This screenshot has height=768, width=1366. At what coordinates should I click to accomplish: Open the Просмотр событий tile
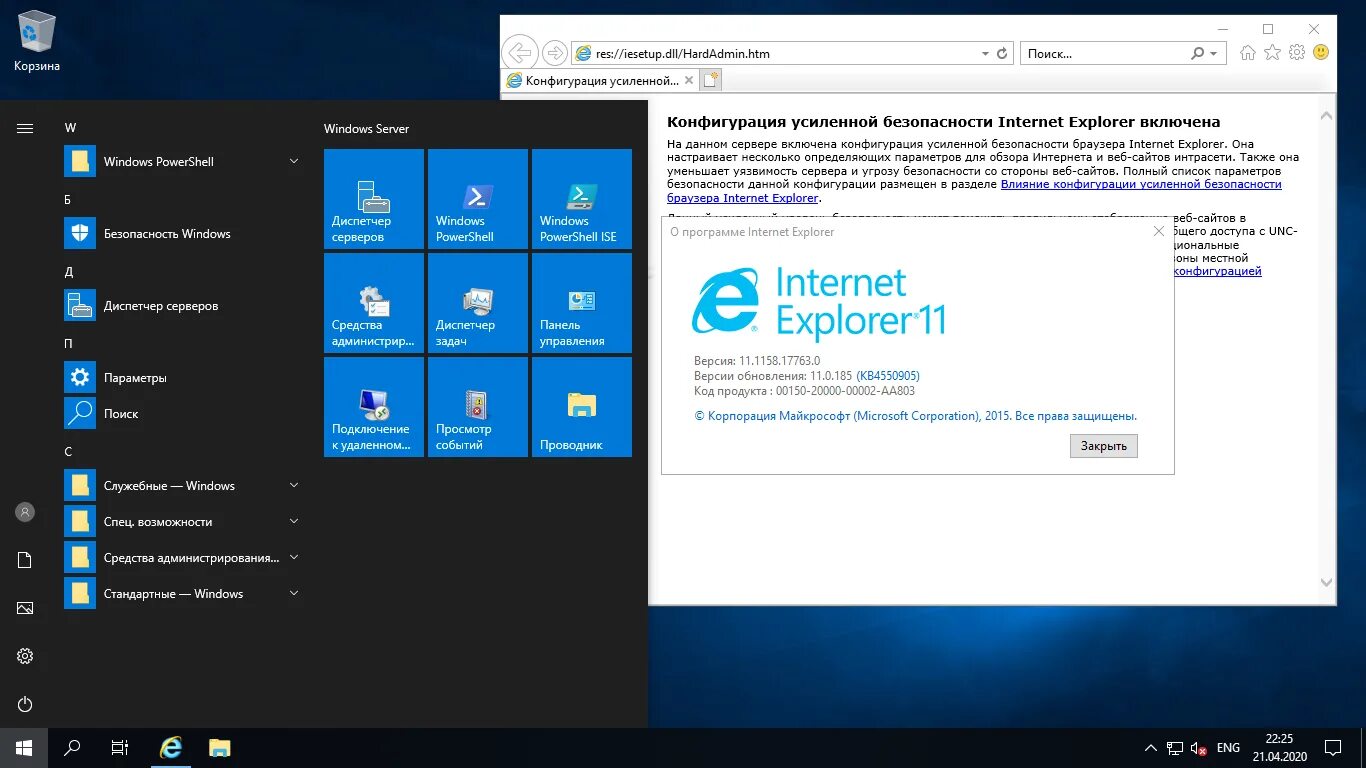pyautogui.click(x=478, y=407)
